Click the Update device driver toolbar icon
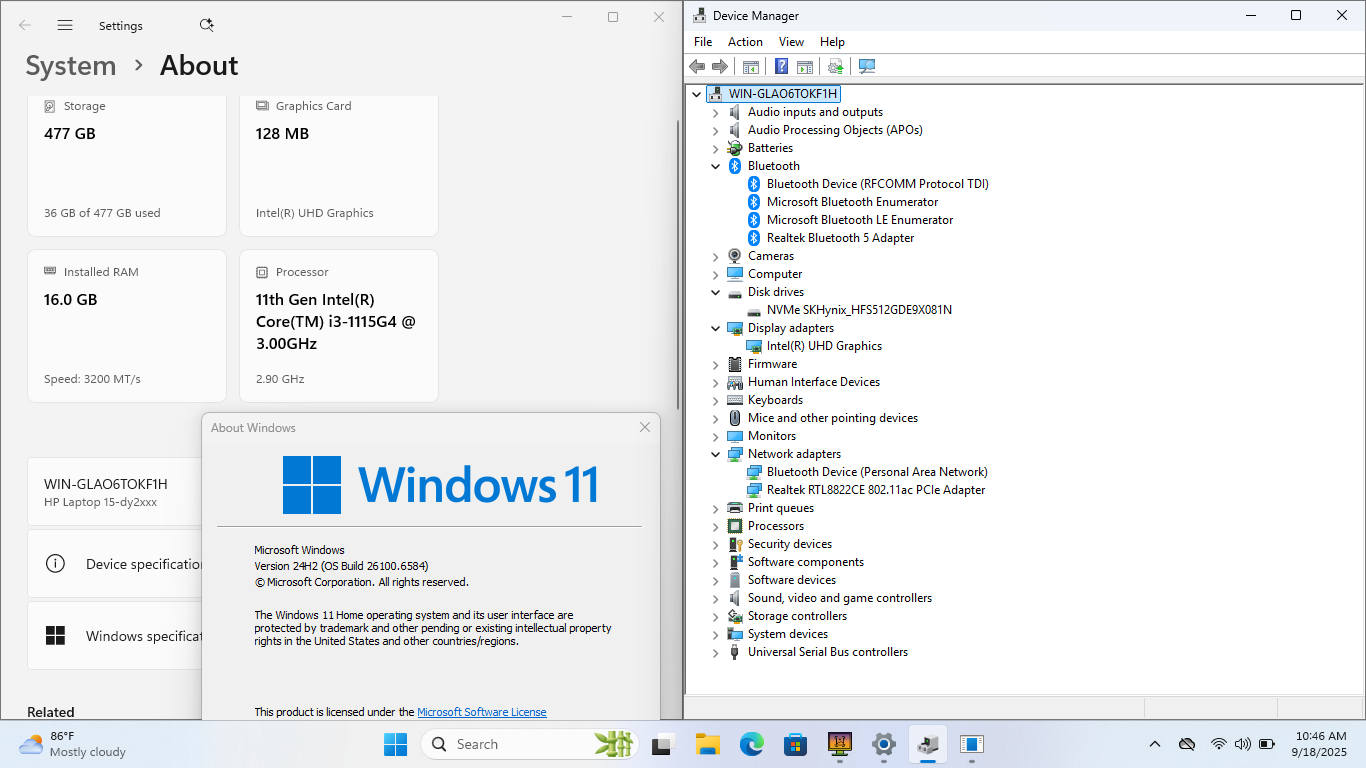The image size is (1366, 768). (836, 66)
